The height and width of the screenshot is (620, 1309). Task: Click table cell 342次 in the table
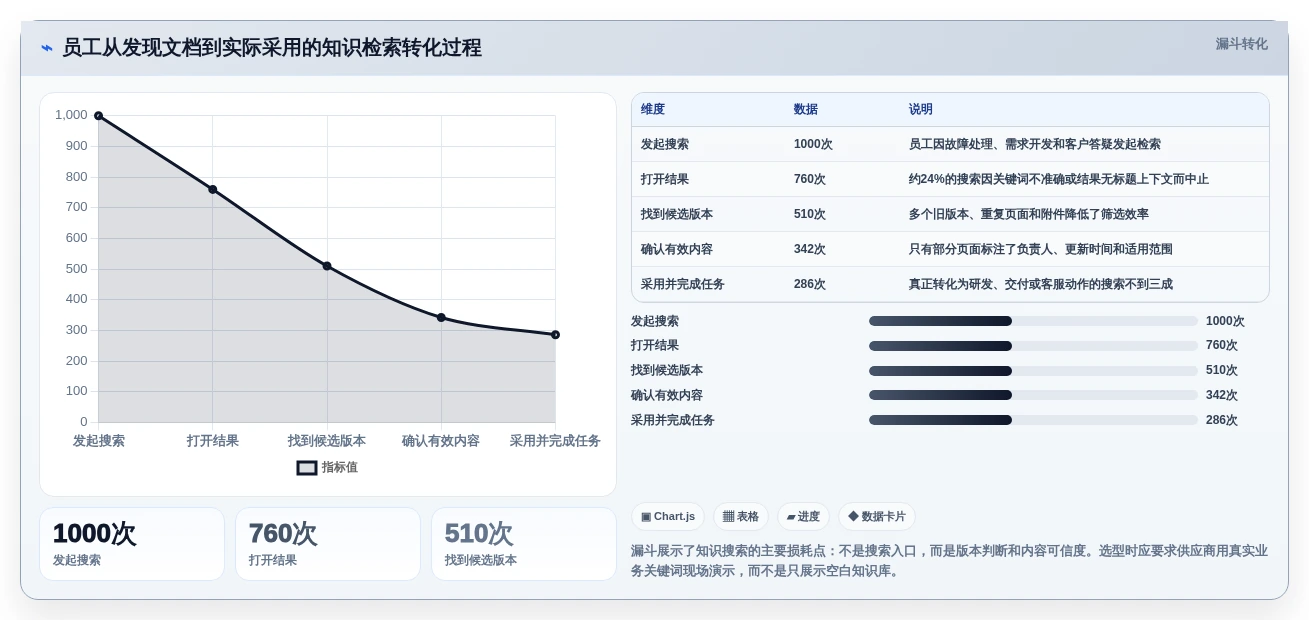(810, 249)
